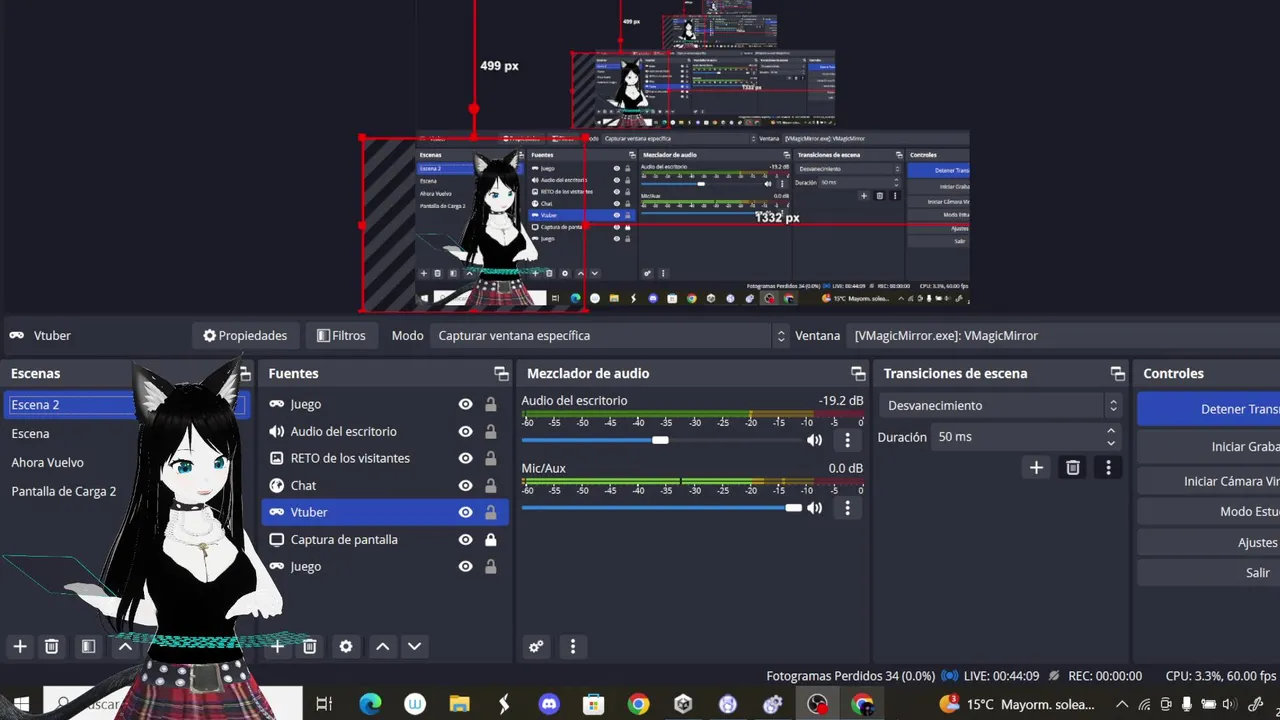Adjust Audio del escritorio volume slider
The height and width of the screenshot is (720, 1280).
(x=661, y=440)
